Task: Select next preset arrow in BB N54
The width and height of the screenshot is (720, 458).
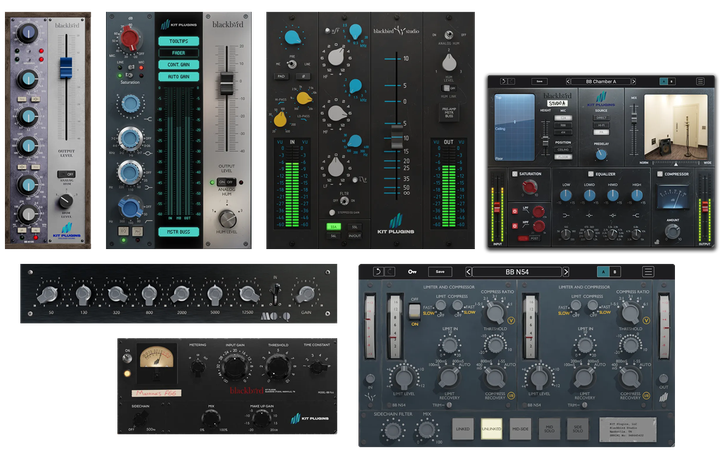Action: pyautogui.click(x=566, y=272)
